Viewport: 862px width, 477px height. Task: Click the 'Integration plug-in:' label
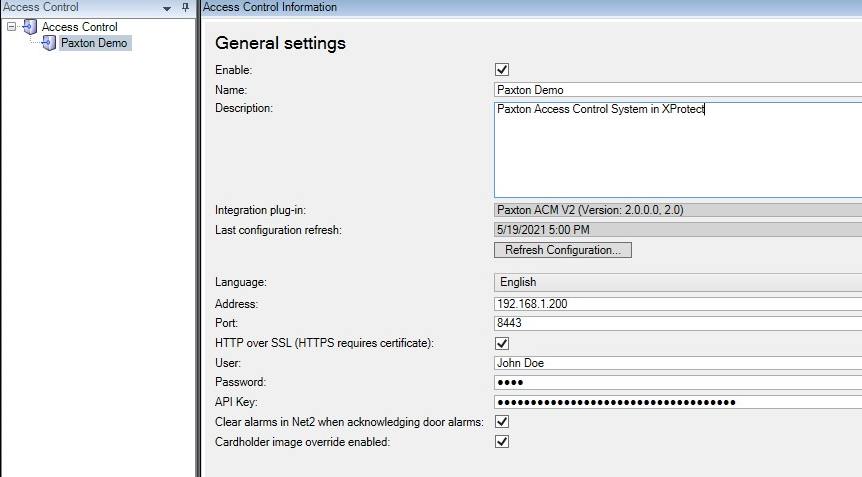tap(260, 210)
